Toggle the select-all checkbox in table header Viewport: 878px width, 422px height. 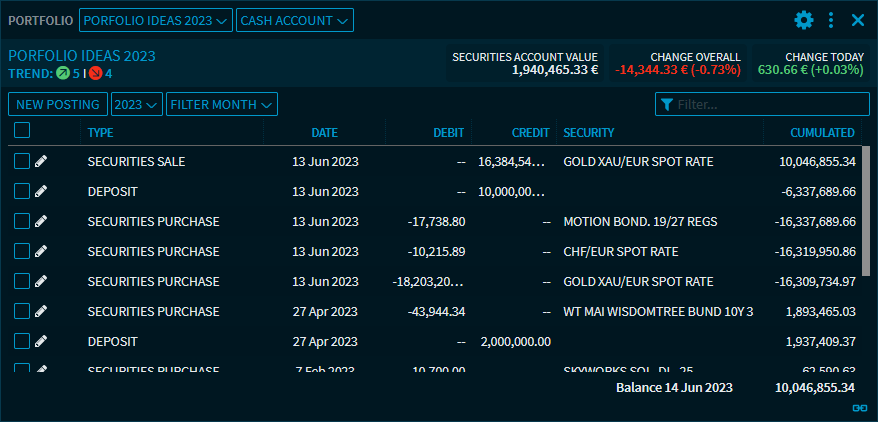click(22, 131)
